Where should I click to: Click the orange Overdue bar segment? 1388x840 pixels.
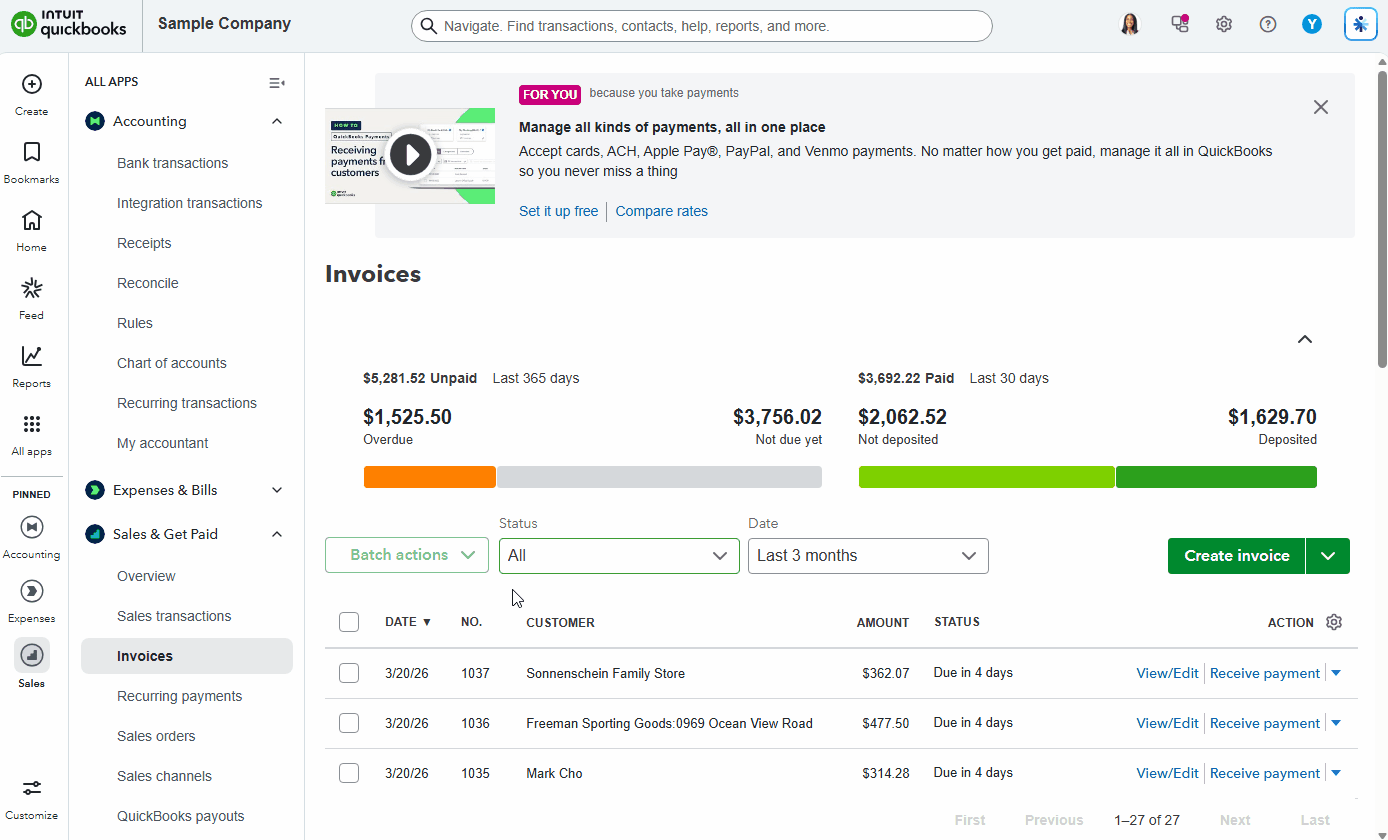pos(430,477)
